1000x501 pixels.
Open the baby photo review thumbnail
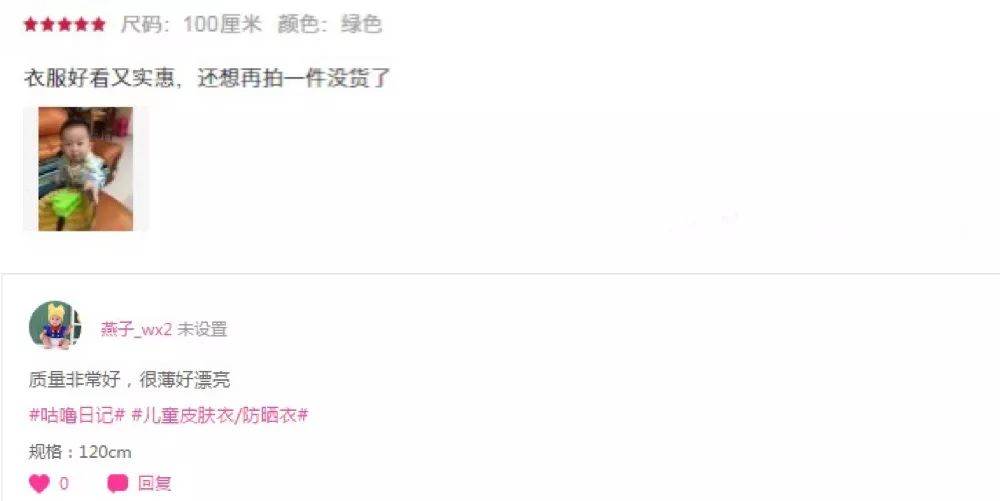coord(85,169)
